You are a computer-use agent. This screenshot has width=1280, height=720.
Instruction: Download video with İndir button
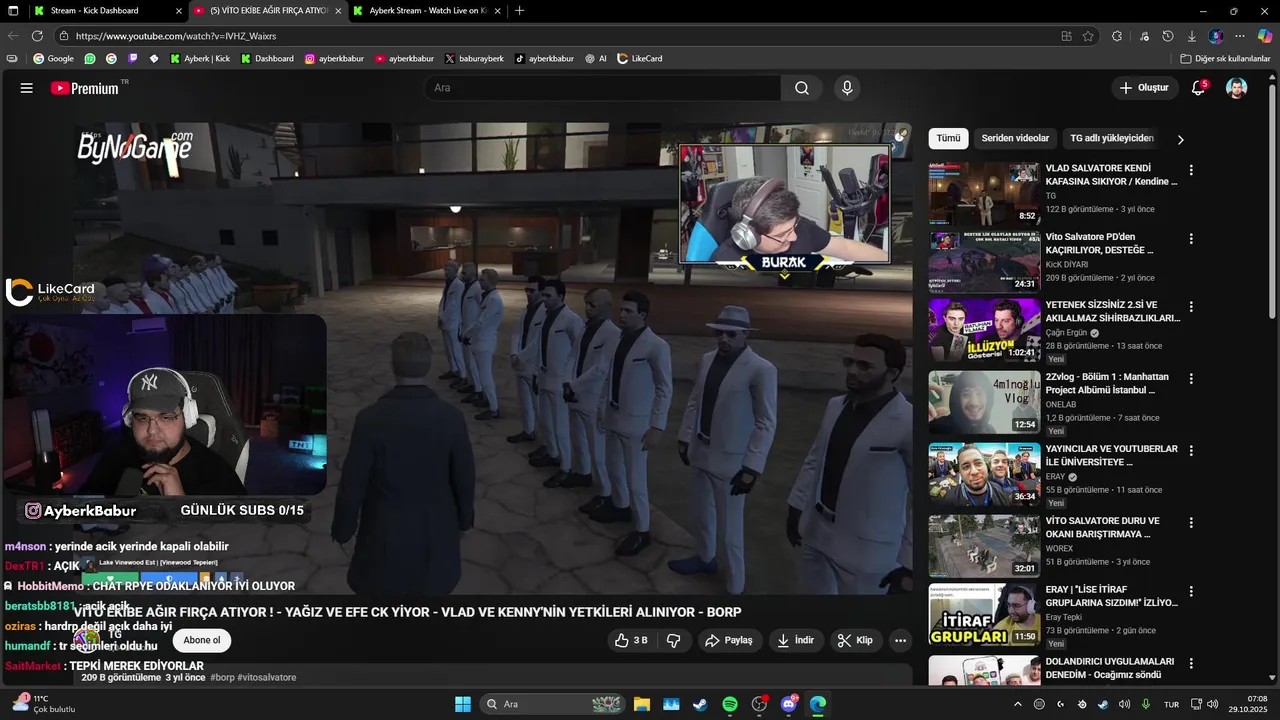click(x=796, y=640)
